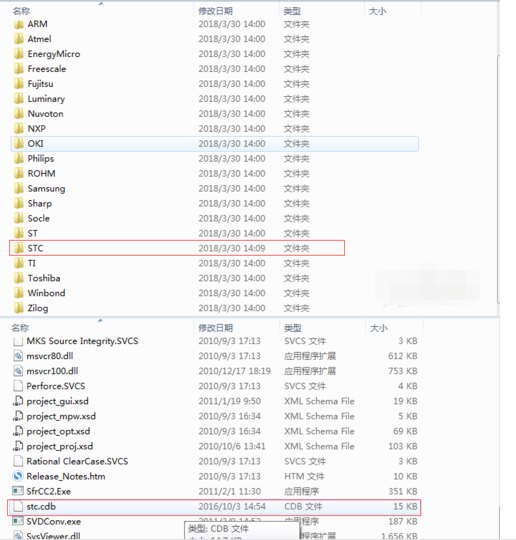The image size is (516, 540).
Task: Click the Perforce.SVCS file icon
Action: [x=18, y=386]
